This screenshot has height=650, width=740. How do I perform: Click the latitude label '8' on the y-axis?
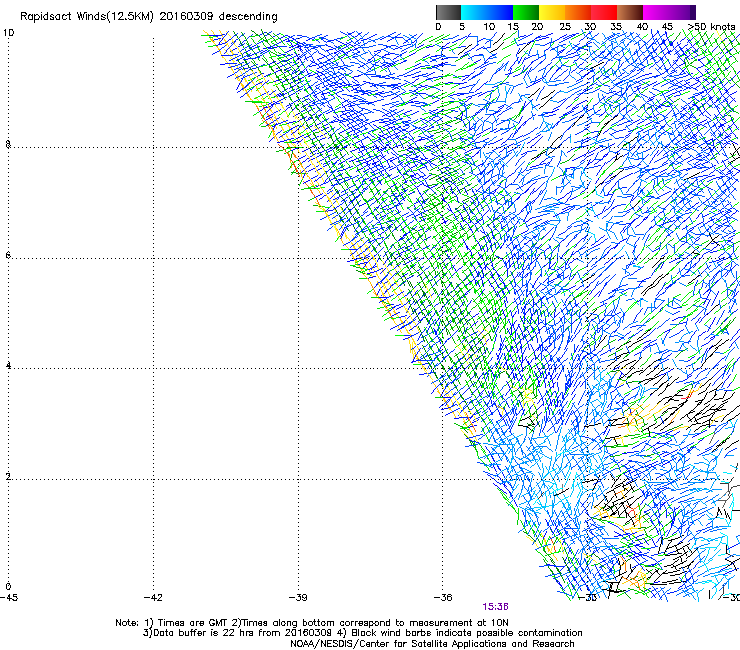(x=8, y=144)
